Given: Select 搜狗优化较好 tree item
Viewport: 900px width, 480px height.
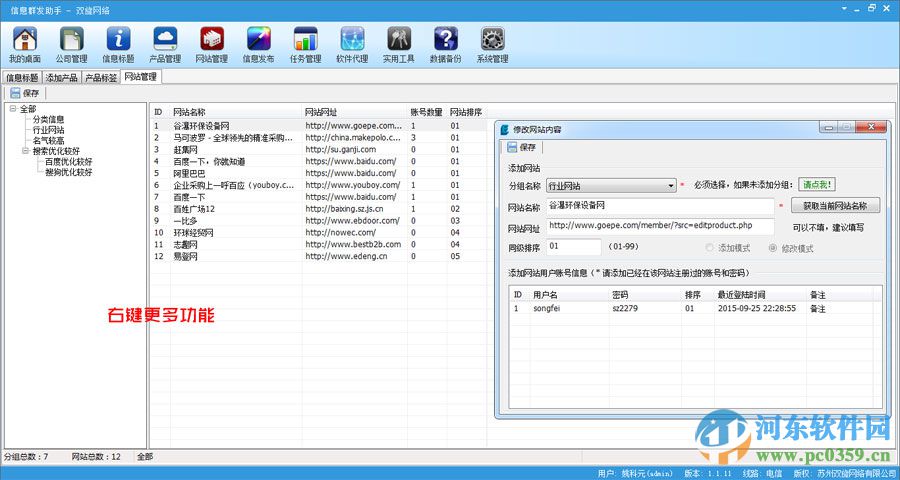Looking at the screenshot, I should 68,172.
